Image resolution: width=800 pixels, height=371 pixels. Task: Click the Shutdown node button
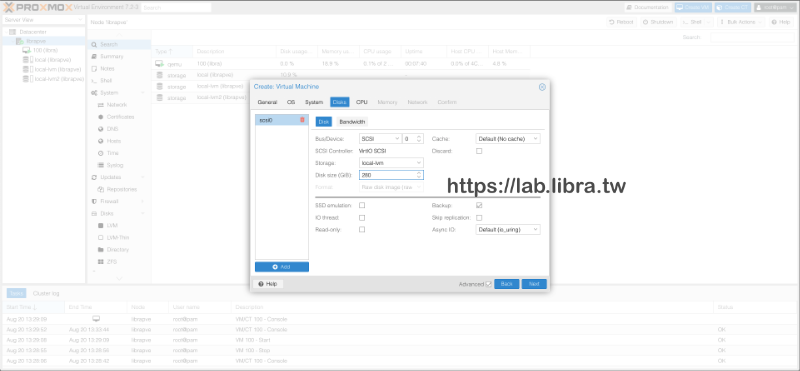pyautogui.click(x=658, y=22)
